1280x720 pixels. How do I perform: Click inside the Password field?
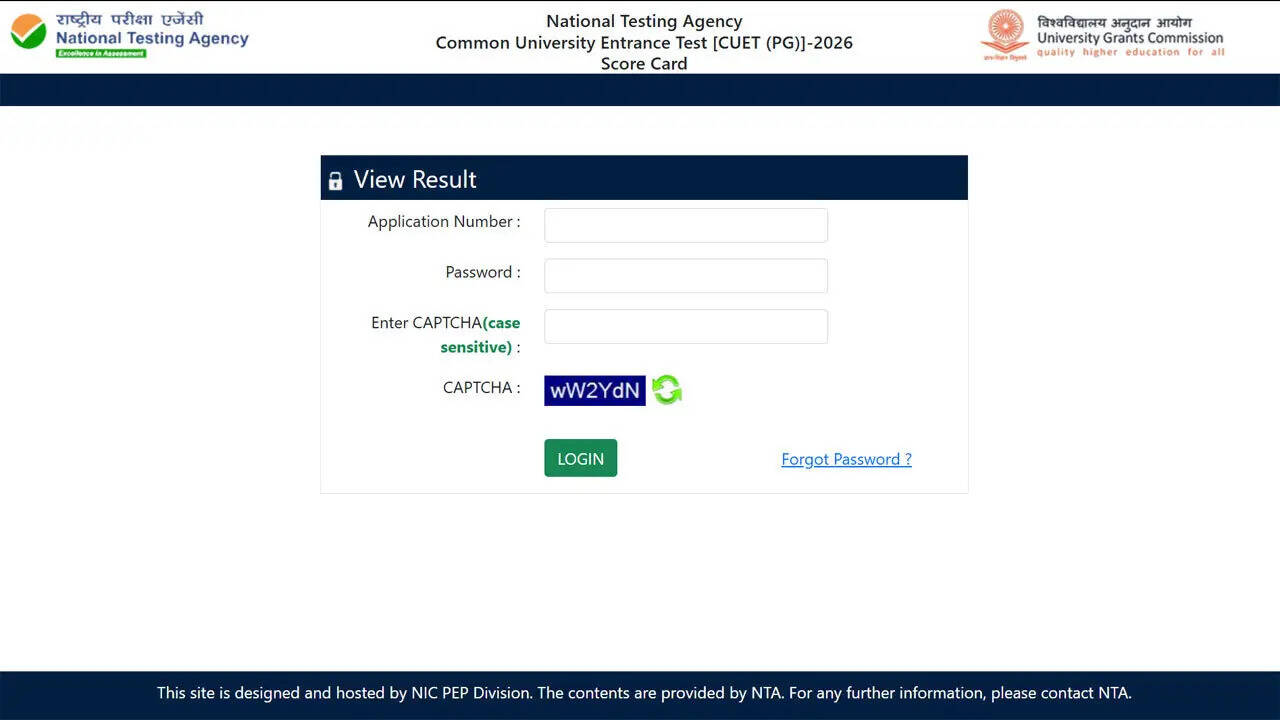coord(685,275)
